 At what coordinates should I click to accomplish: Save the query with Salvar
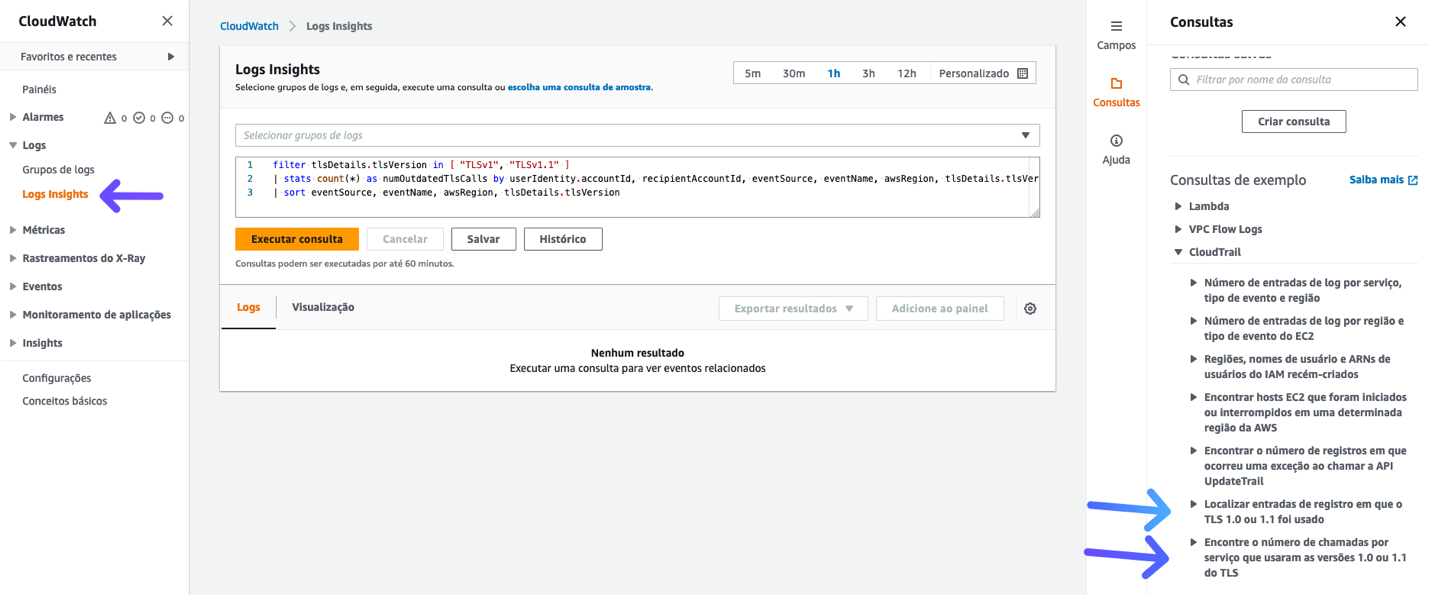pos(483,239)
